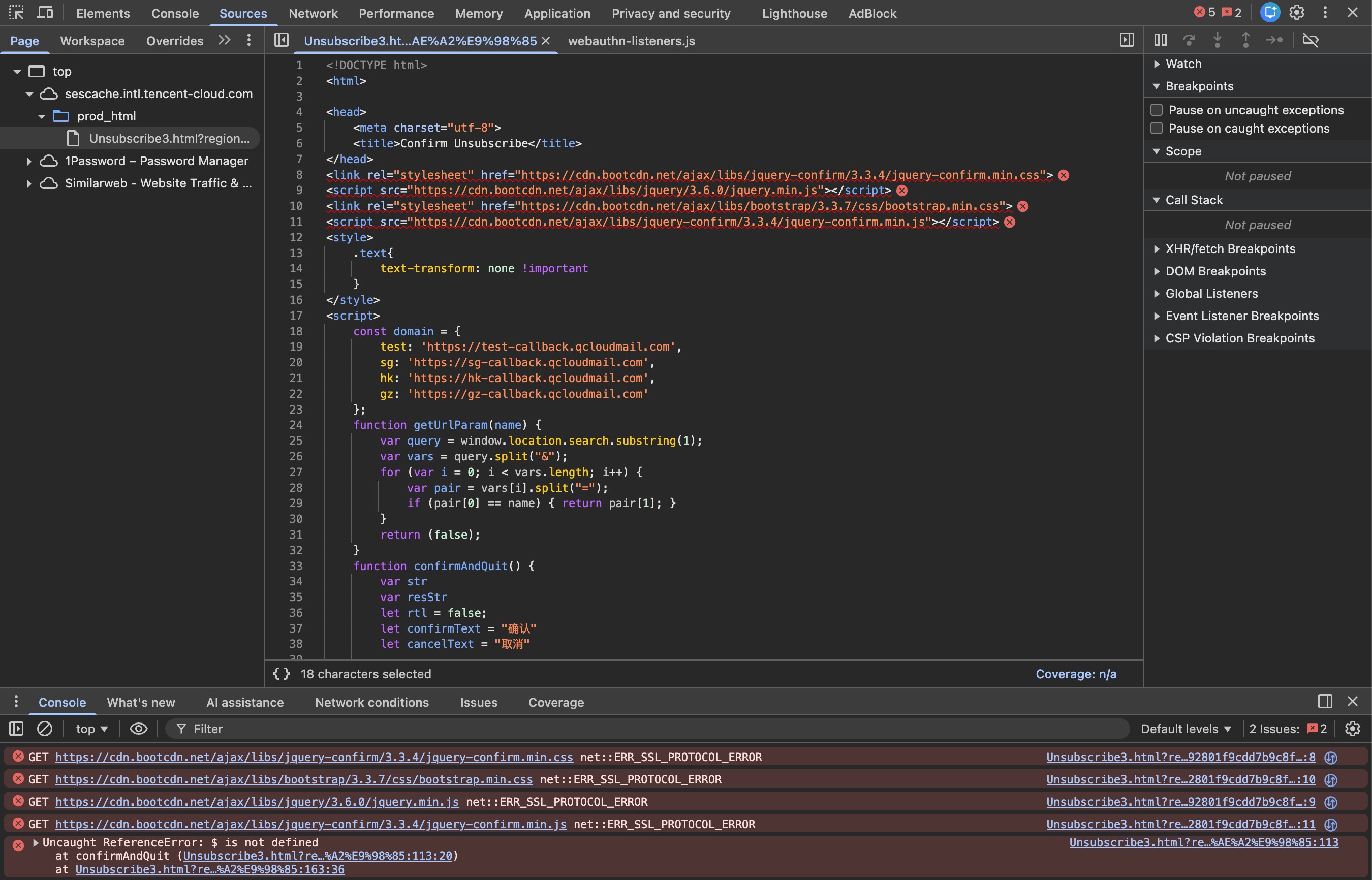Enable Pause on uncaught exceptions

coord(1157,109)
